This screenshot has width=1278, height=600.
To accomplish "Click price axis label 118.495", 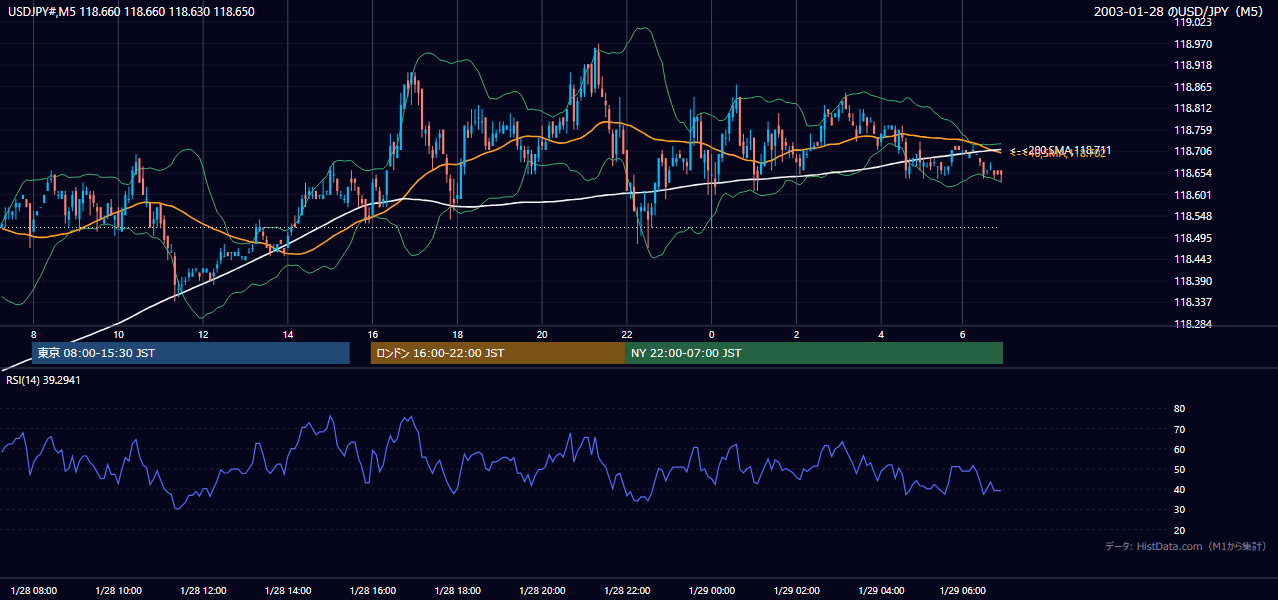I will click(x=1193, y=238).
